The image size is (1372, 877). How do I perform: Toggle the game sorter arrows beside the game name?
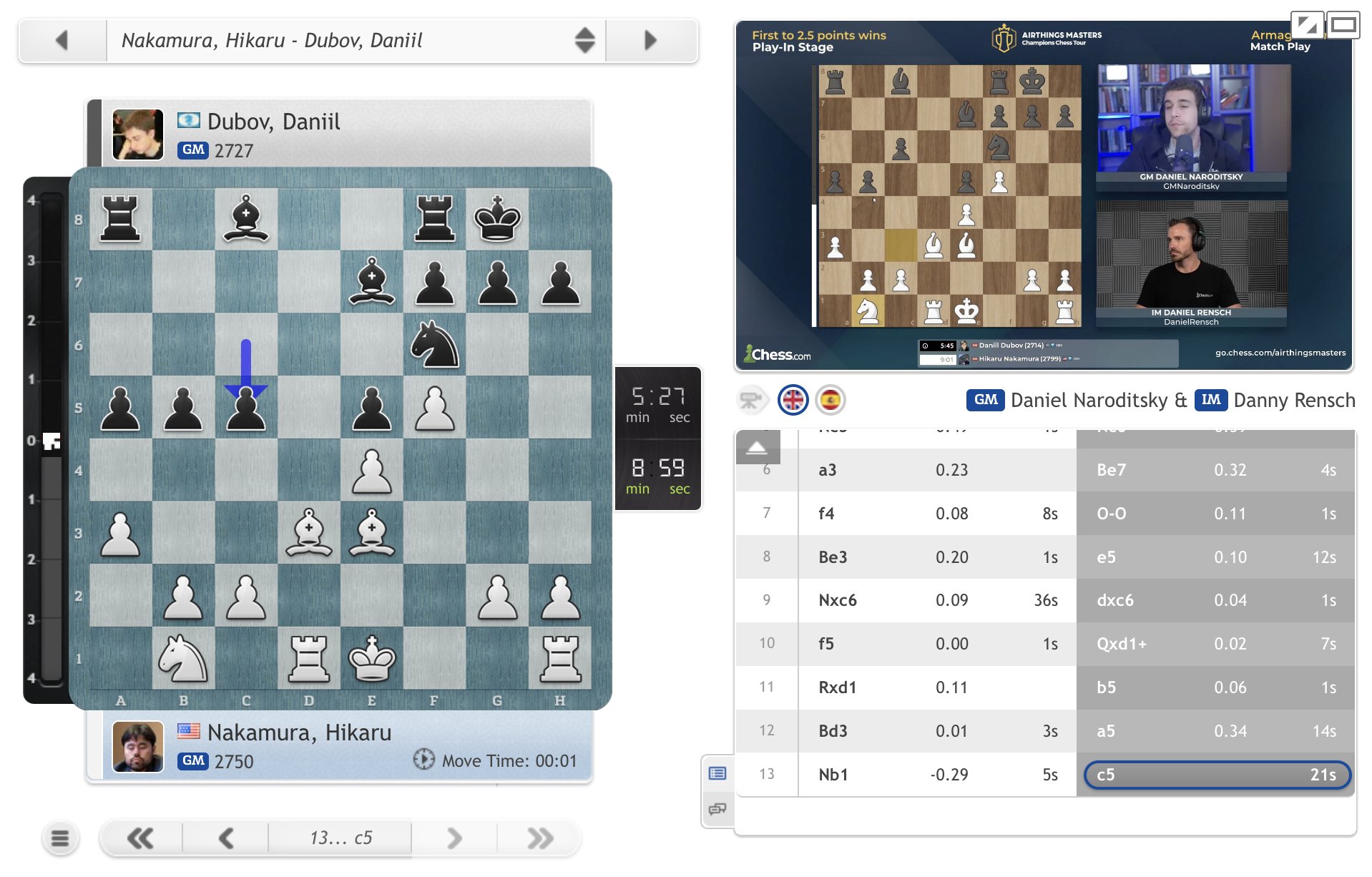point(584,41)
